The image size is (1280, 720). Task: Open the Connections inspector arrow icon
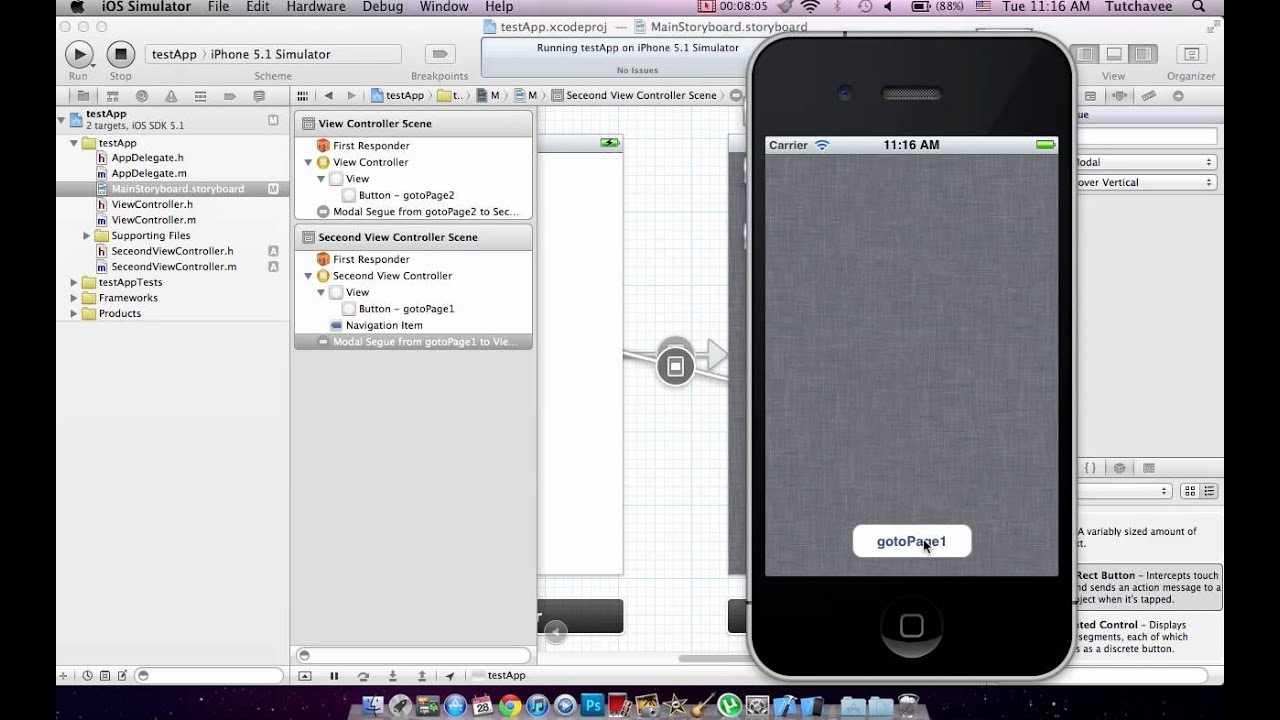[1178, 96]
